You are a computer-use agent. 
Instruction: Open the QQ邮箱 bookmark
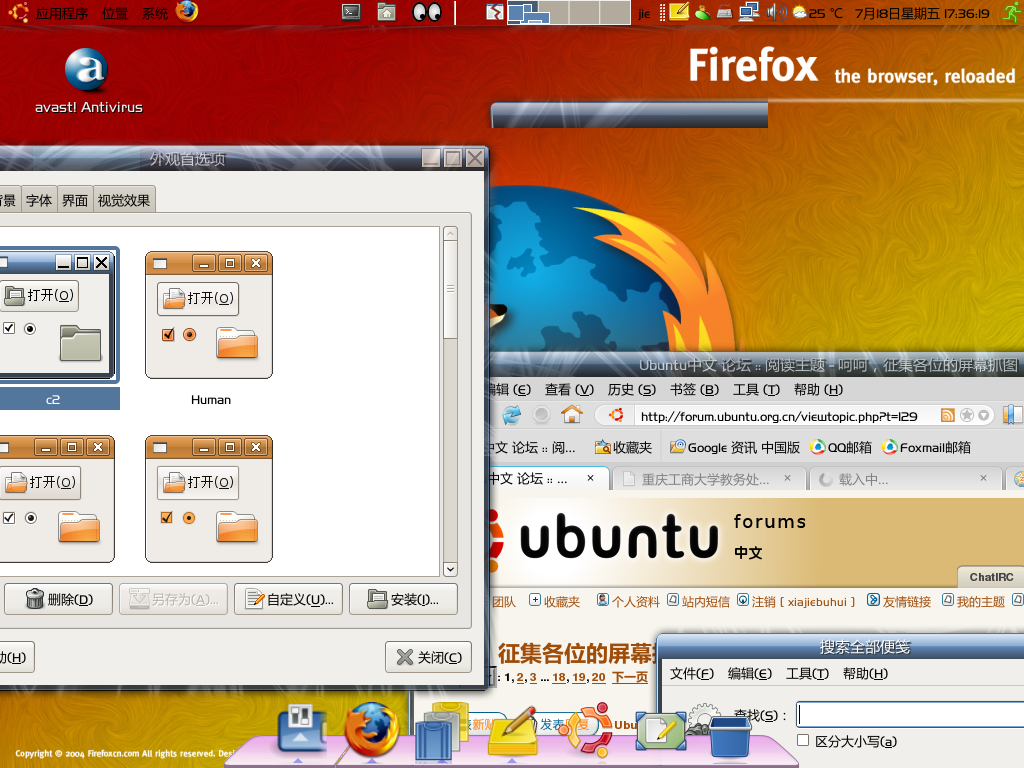(x=841, y=447)
